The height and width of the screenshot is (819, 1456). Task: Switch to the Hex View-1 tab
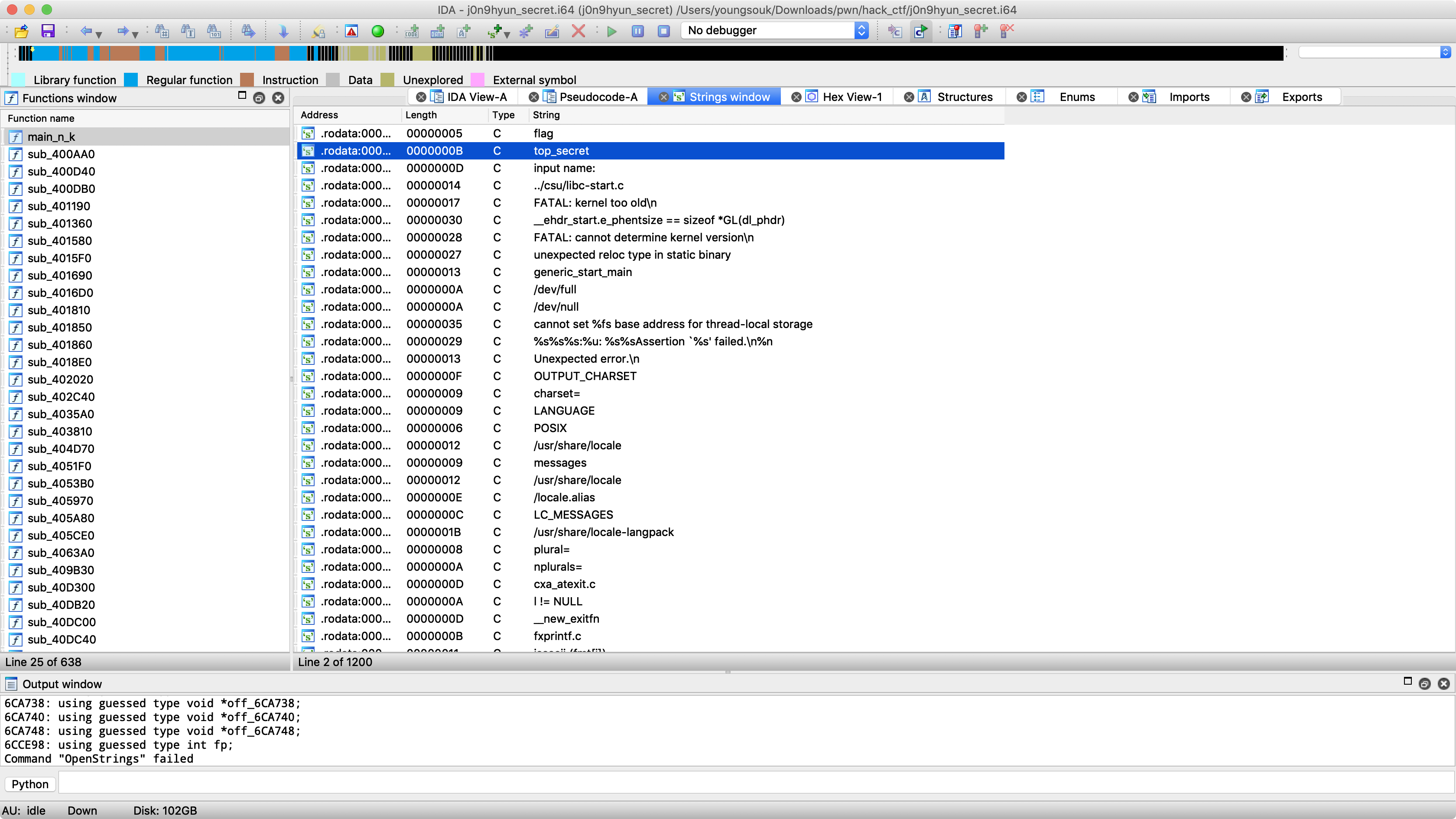(851, 97)
